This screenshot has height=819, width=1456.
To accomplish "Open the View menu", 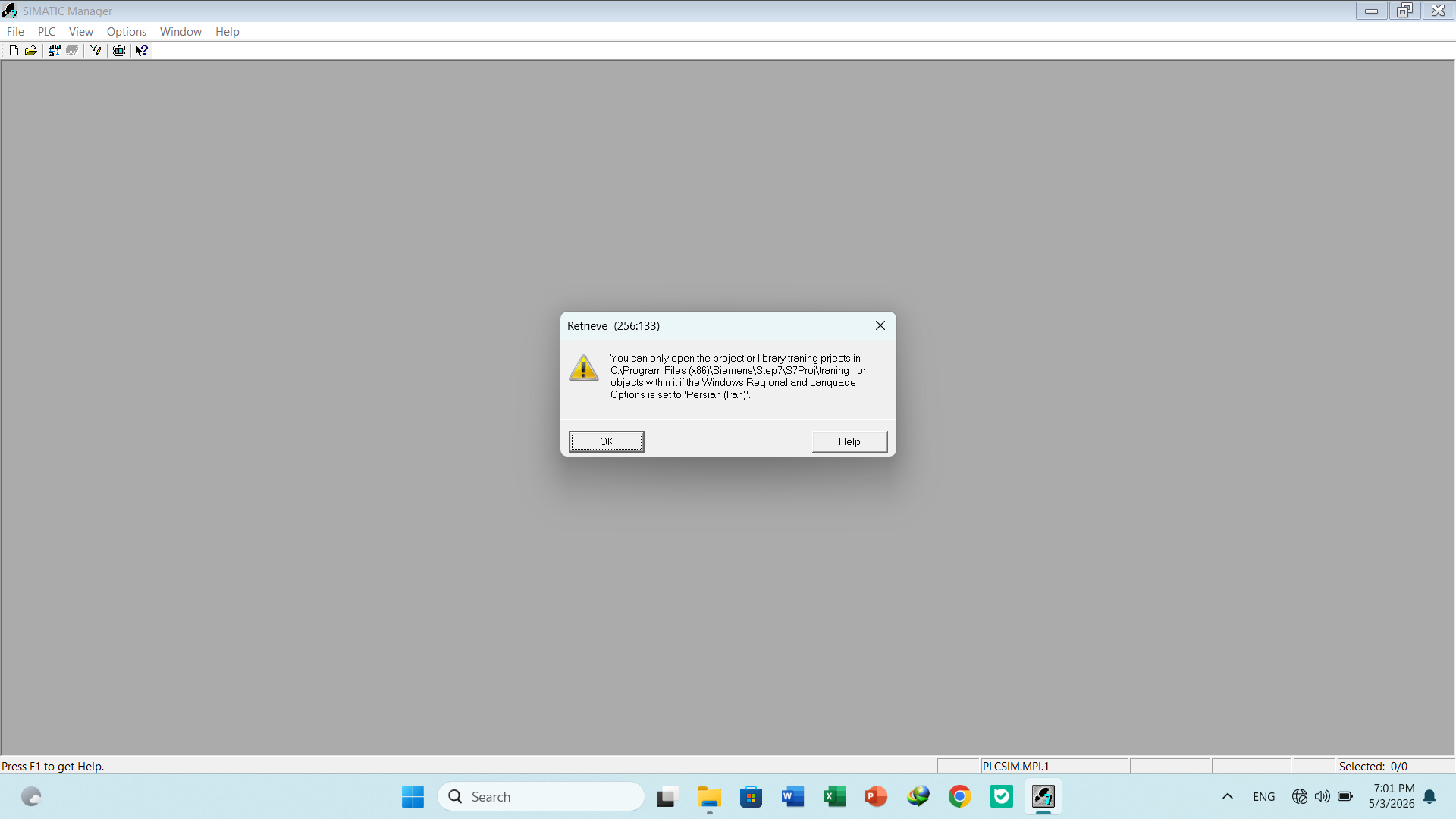I will pos(80,32).
